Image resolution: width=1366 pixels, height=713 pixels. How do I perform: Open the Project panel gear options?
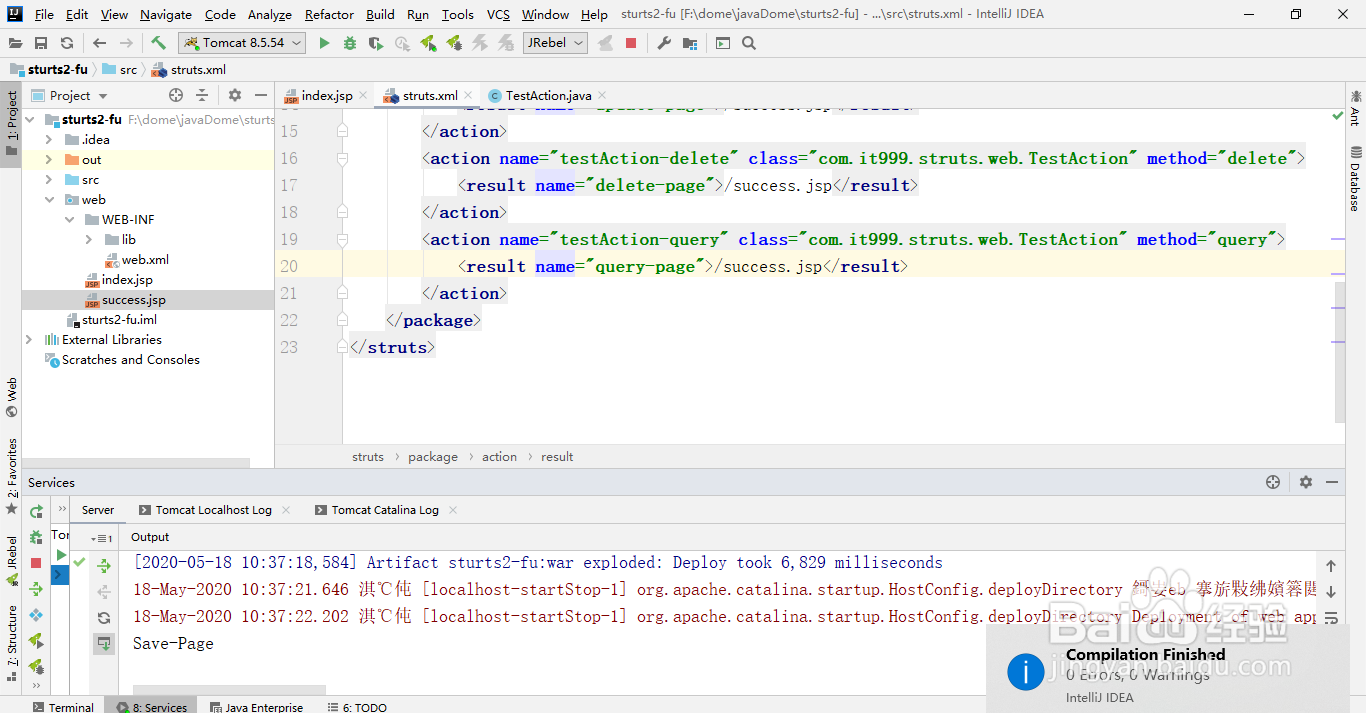(x=235, y=95)
